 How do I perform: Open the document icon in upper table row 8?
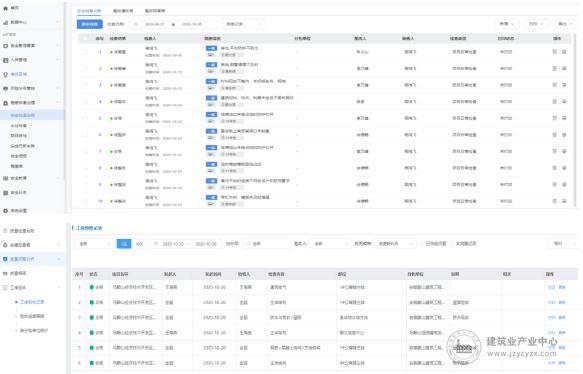554,168
